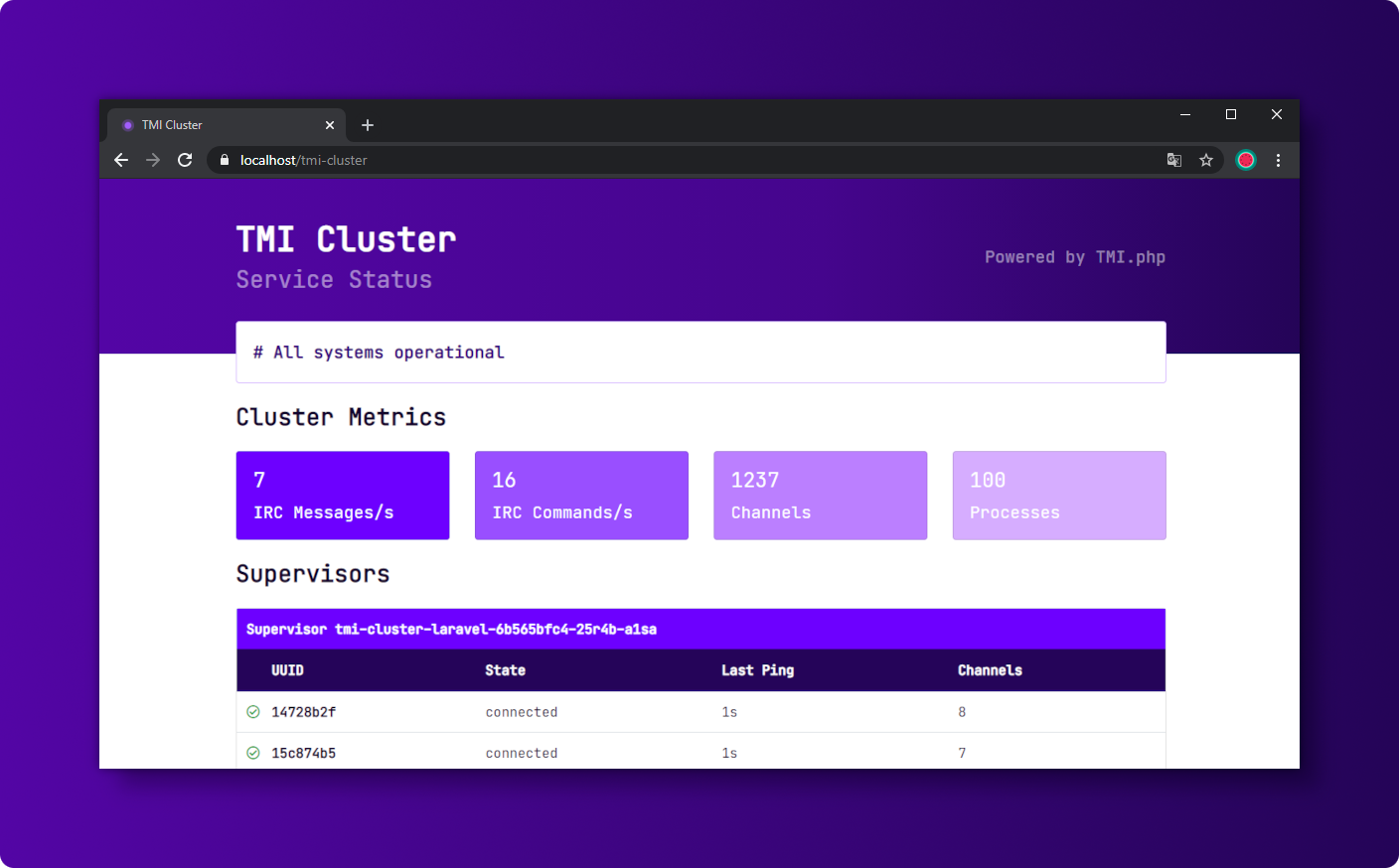Viewport: 1399px width, 868px height.
Task: Close the TMI Cluster tab
Action: pyautogui.click(x=330, y=125)
